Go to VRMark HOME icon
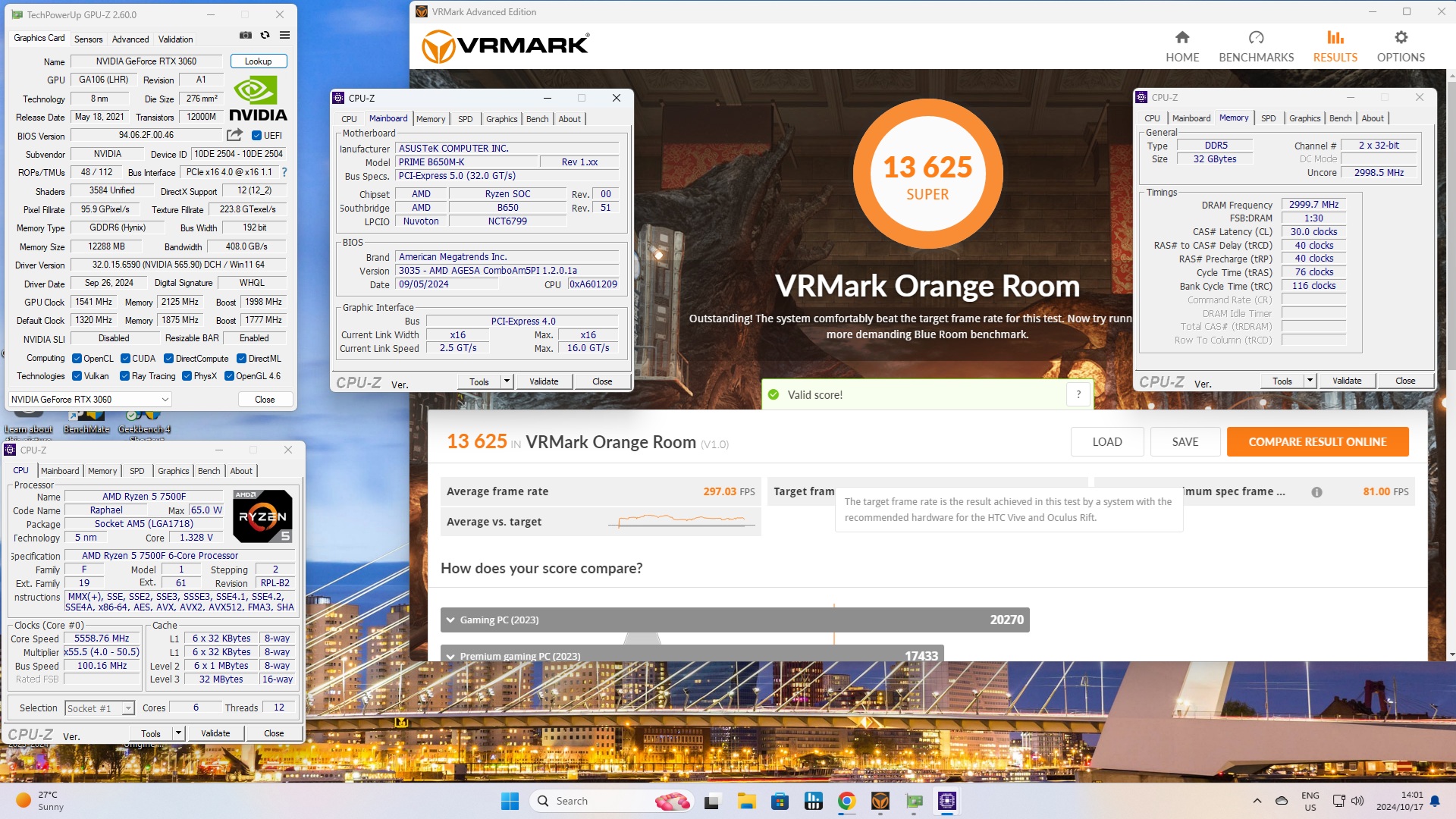 point(1182,37)
